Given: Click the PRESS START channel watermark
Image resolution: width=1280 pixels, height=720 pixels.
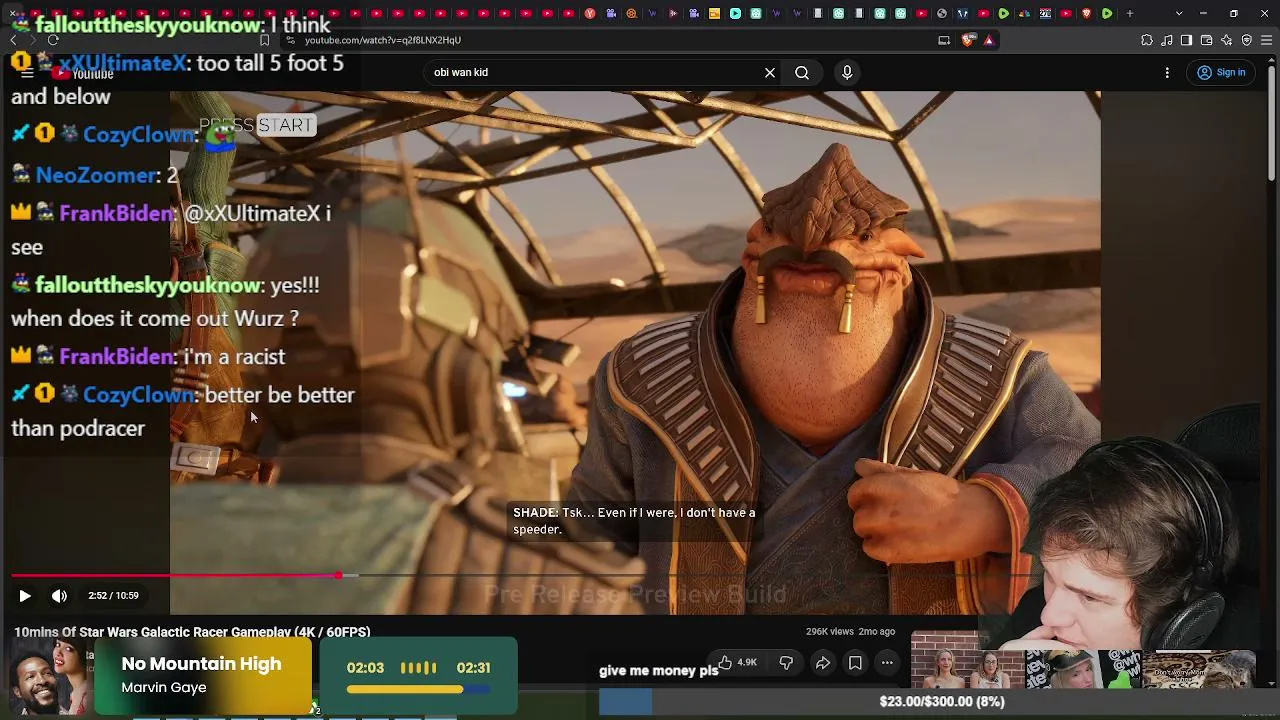Looking at the screenshot, I should (258, 125).
